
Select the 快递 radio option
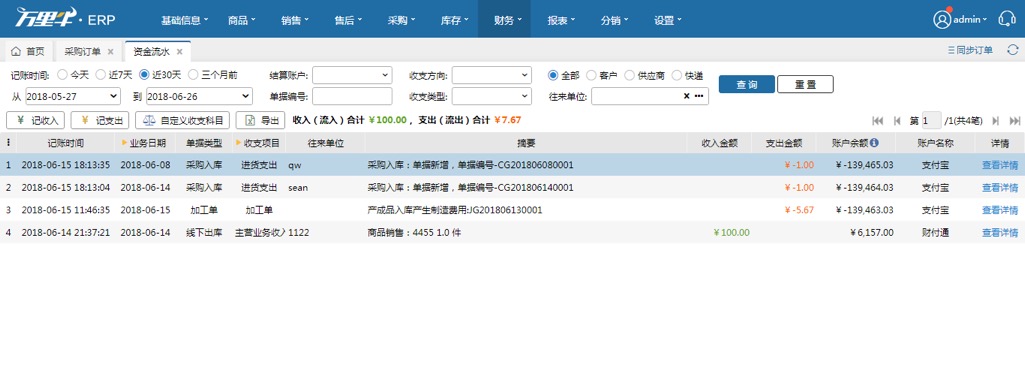pyautogui.click(x=677, y=75)
